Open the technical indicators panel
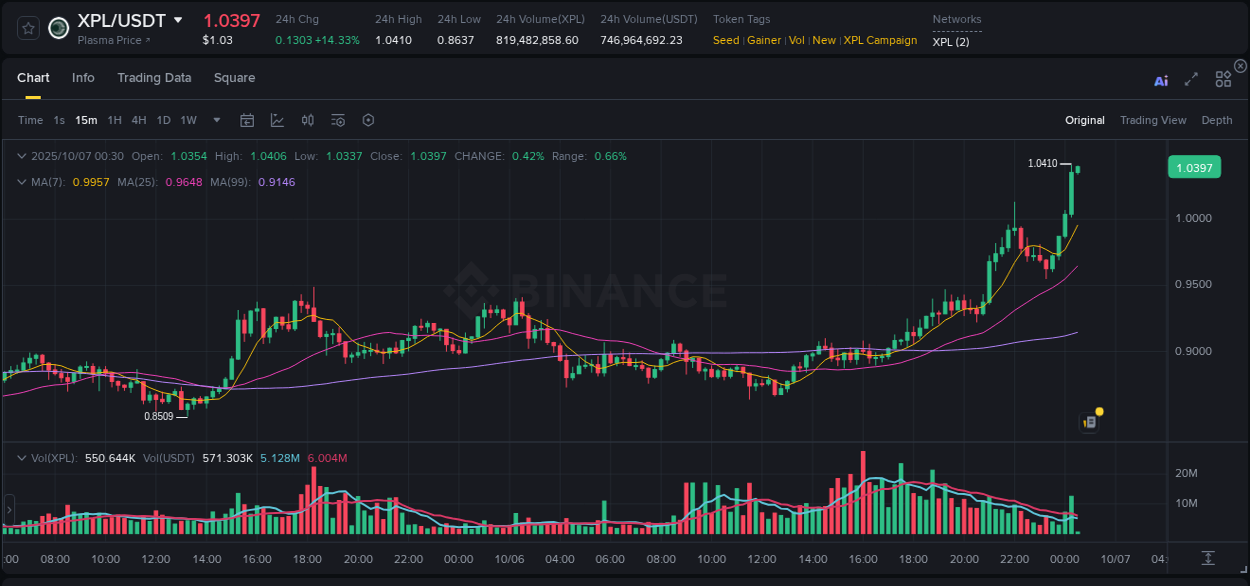 pos(337,119)
